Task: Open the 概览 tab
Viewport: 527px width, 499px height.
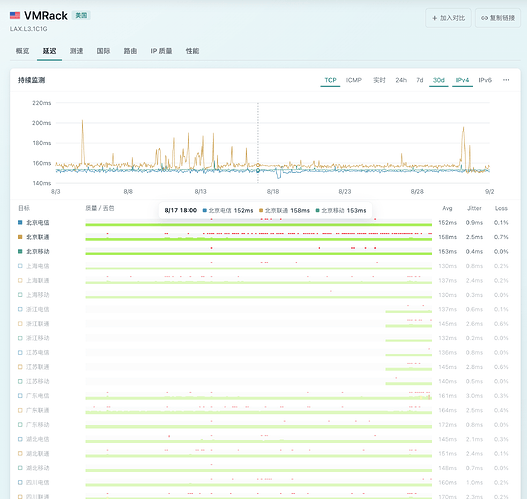Action: [x=23, y=51]
